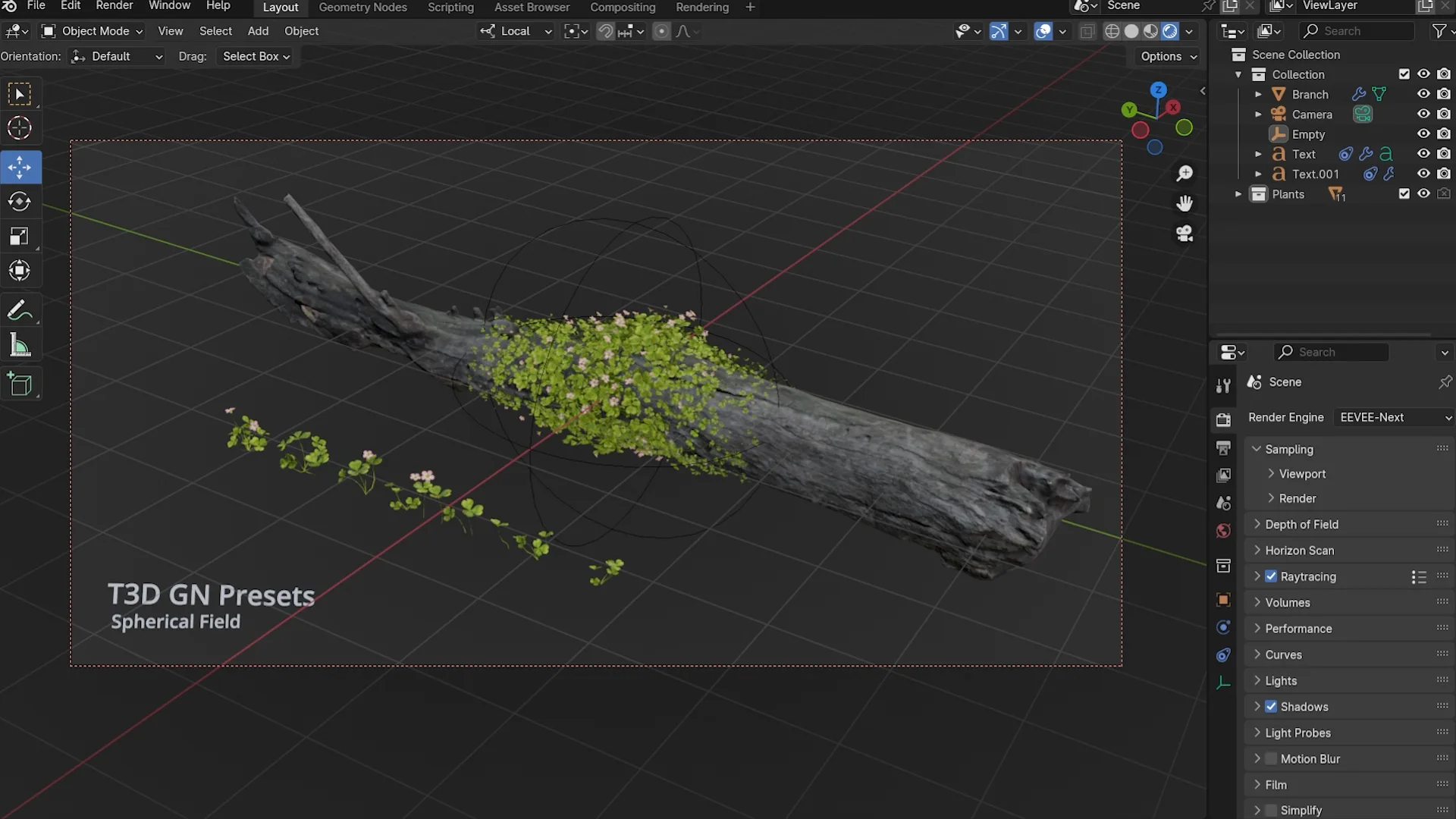The width and height of the screenshot is (1456, 819).
Task: Switch to the Asset Browser workspace tab
Action: 532,8
